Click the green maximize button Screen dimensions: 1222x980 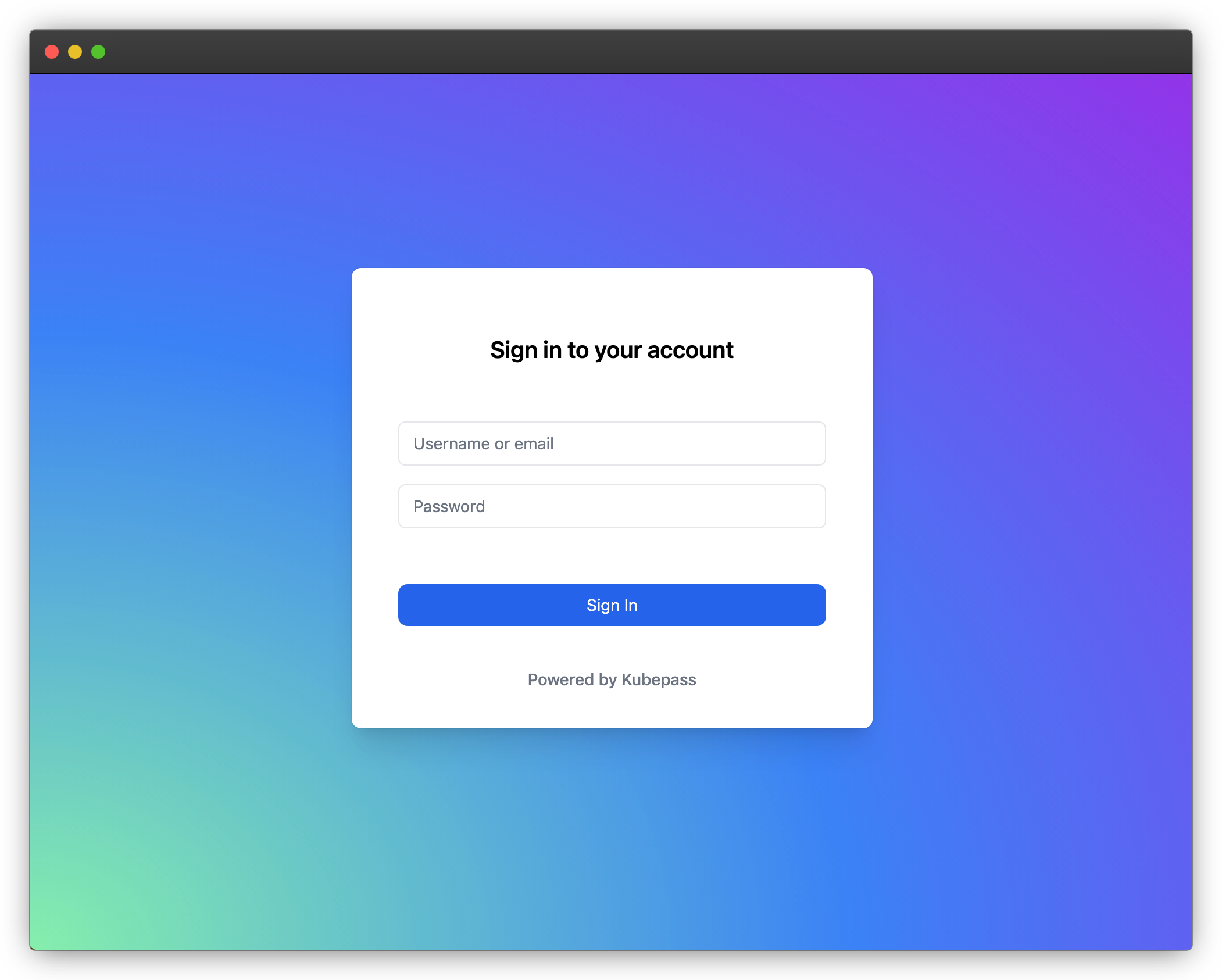(x=99, y=50)
